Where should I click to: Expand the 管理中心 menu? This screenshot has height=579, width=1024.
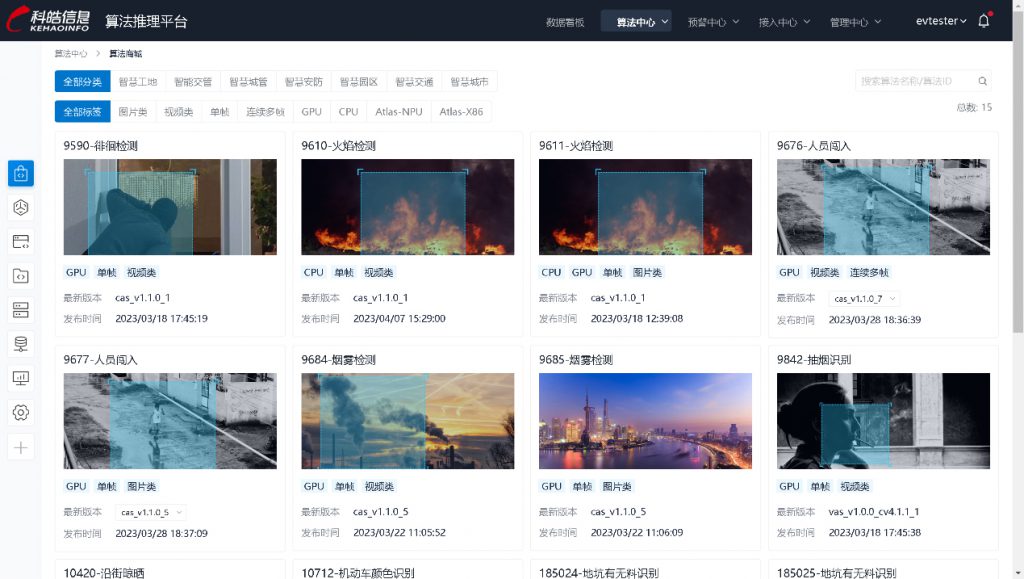(856, 22)
